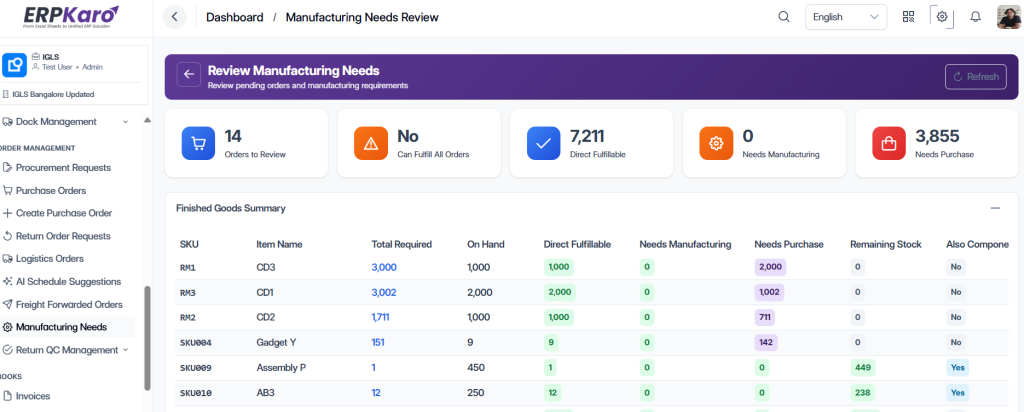Click the collapse sidebar chevron button
This screenshot has width=1024, height=412.
tap(174, 17)
